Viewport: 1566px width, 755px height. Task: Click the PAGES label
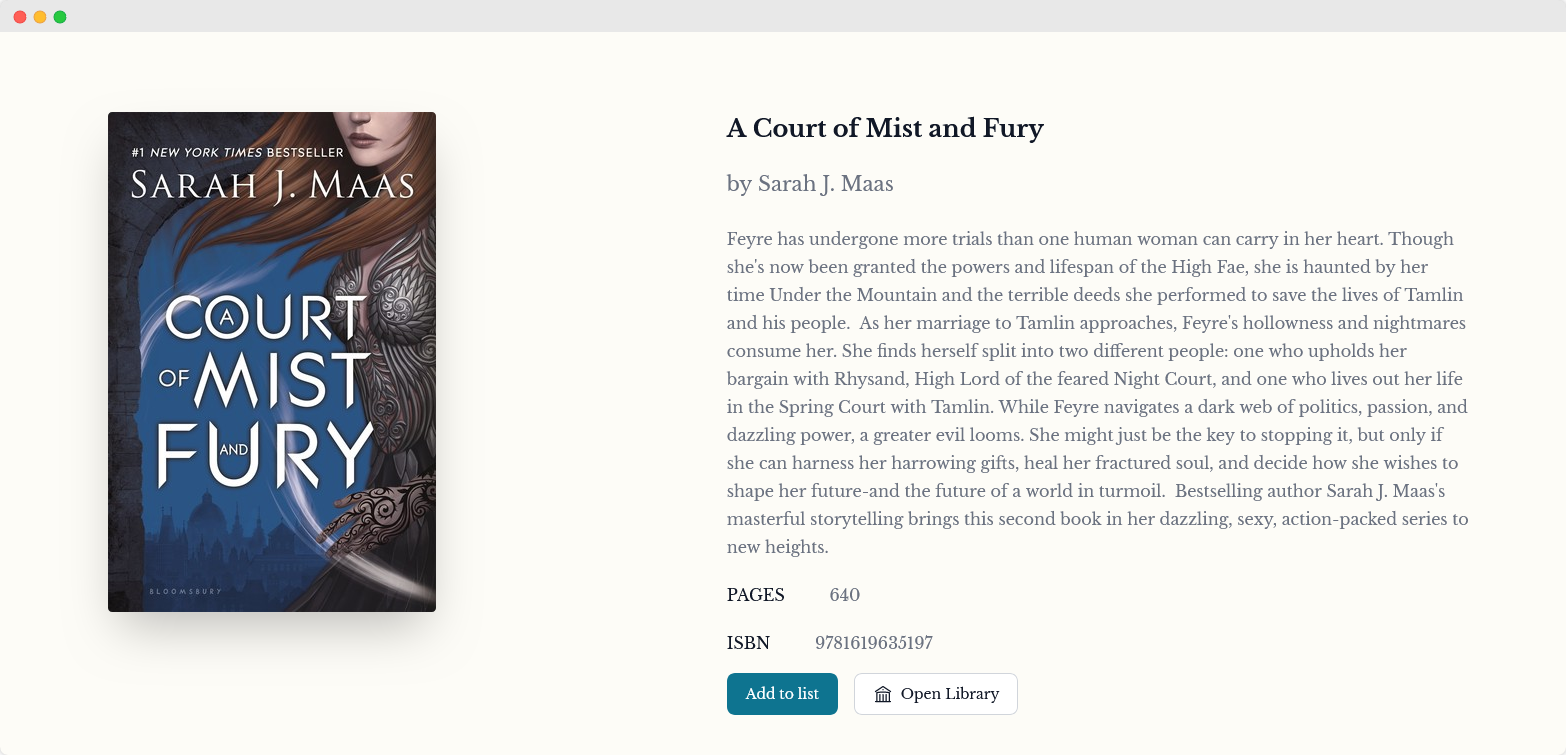pyautogui.click(x=756, y=595)
